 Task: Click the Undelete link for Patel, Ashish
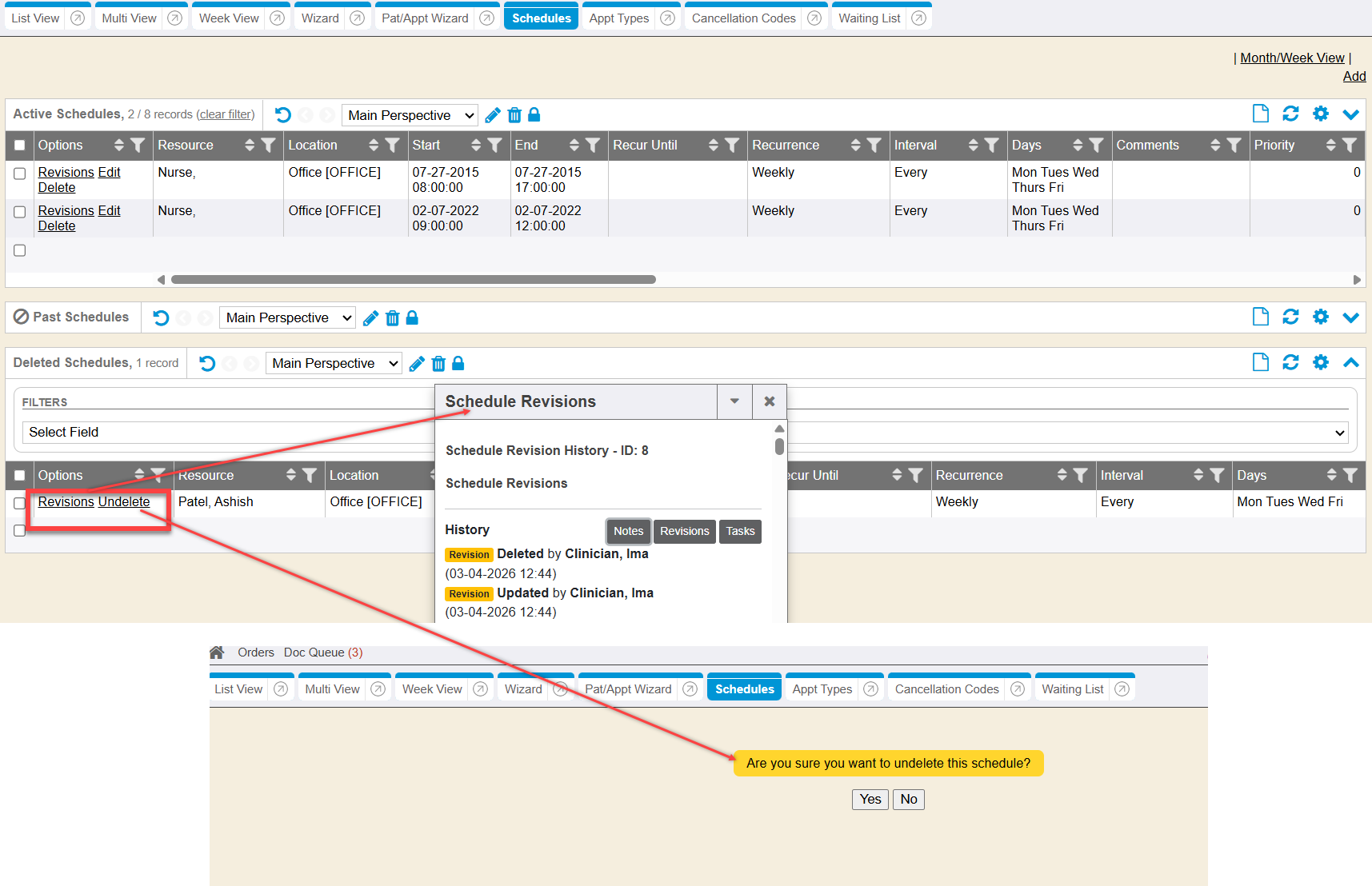124,502
